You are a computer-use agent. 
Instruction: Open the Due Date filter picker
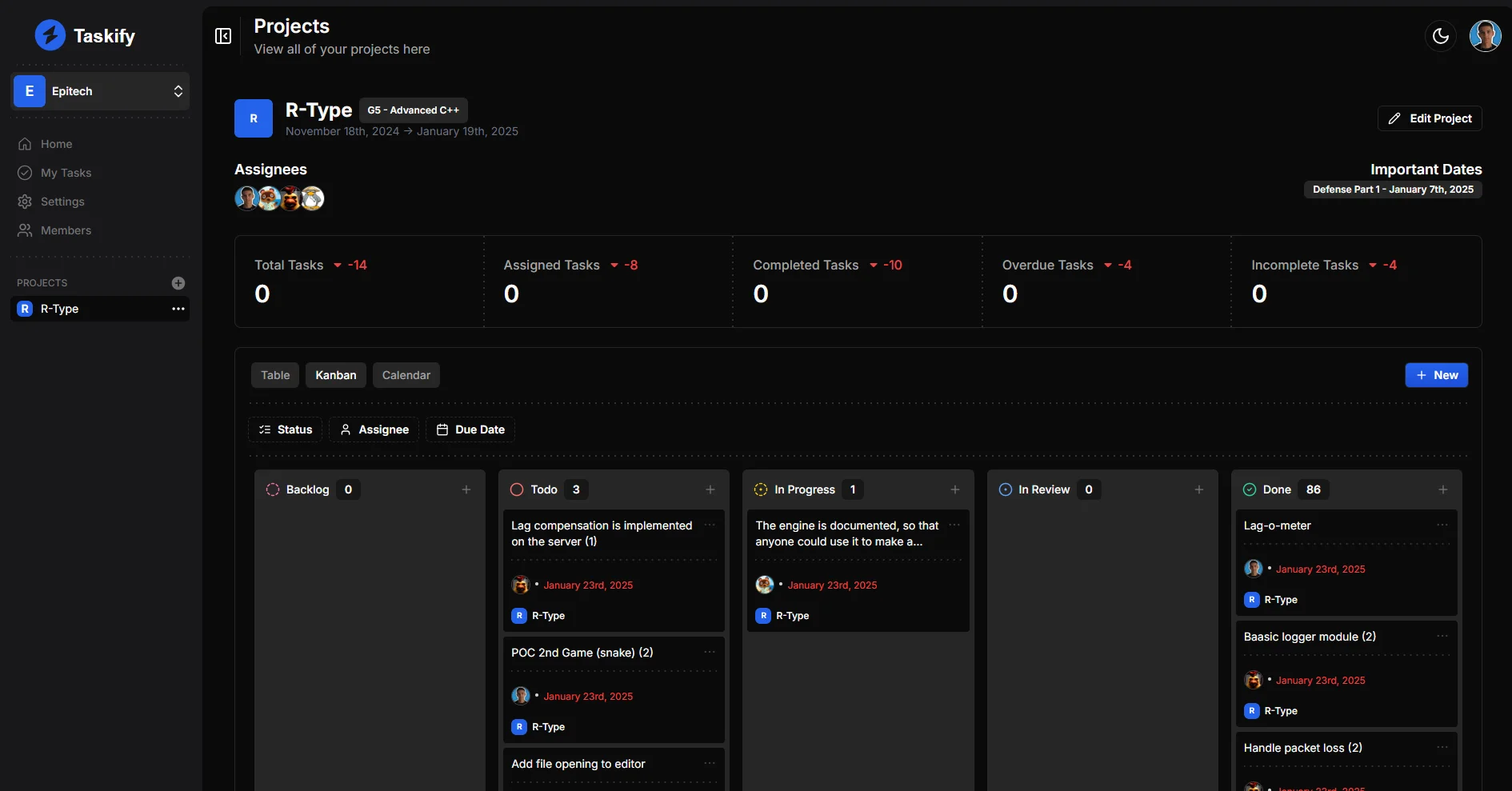[470, 429]
